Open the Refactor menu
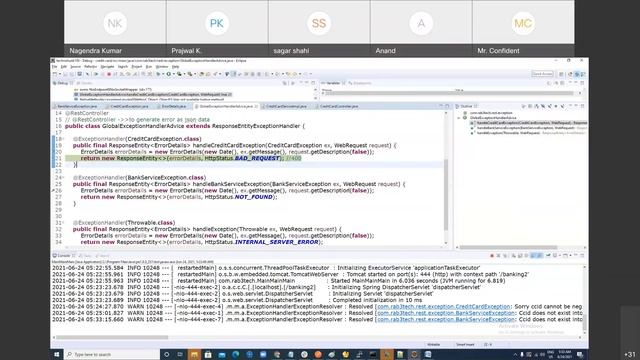 click(91, 67)
